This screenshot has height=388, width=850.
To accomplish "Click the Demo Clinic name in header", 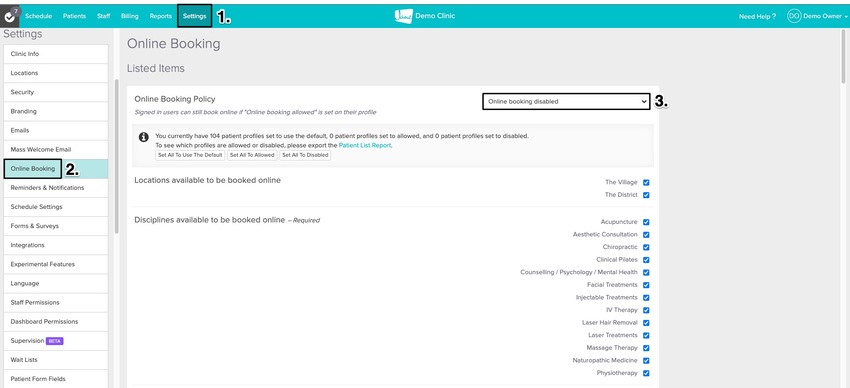I will click(435, 16).
